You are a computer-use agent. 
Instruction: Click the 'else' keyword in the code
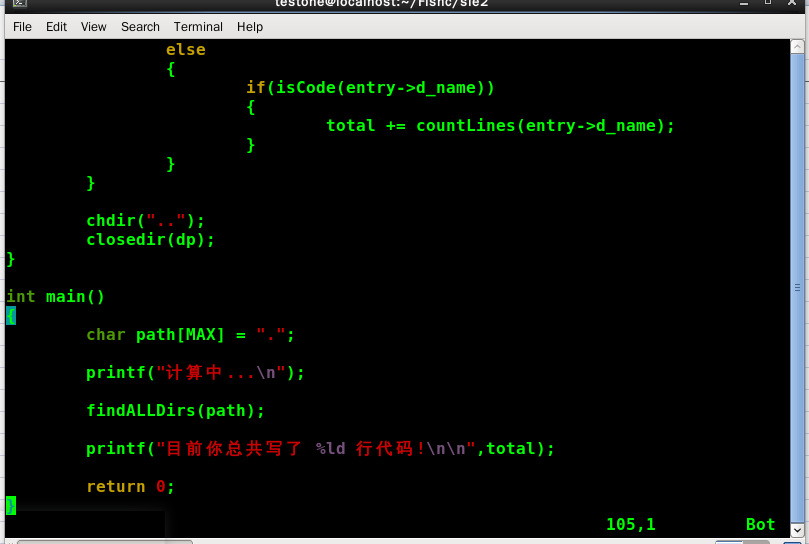tap(185, 50)
